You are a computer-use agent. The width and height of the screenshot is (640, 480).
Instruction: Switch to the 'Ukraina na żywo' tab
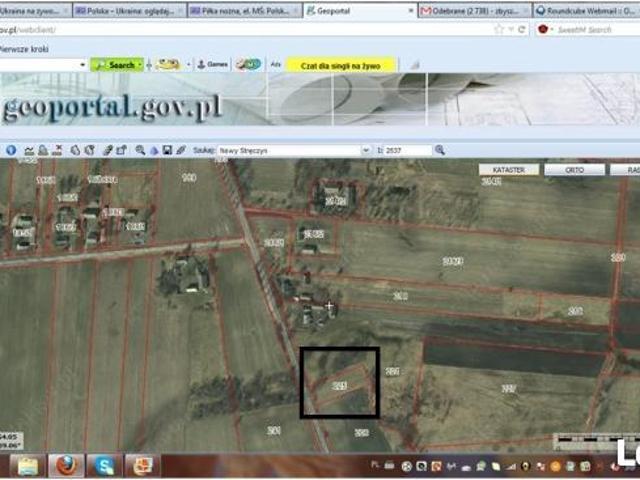(x=35, y=11)
